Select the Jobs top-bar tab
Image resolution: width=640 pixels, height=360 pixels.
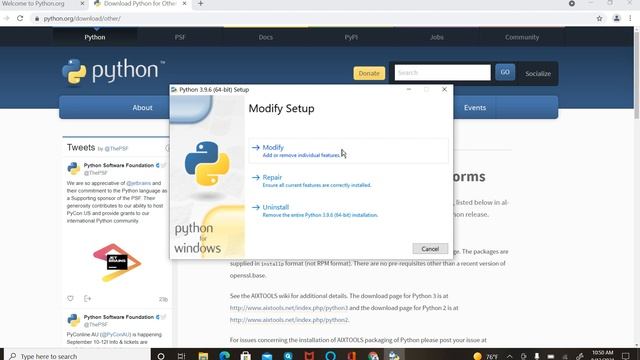point(436,37)
